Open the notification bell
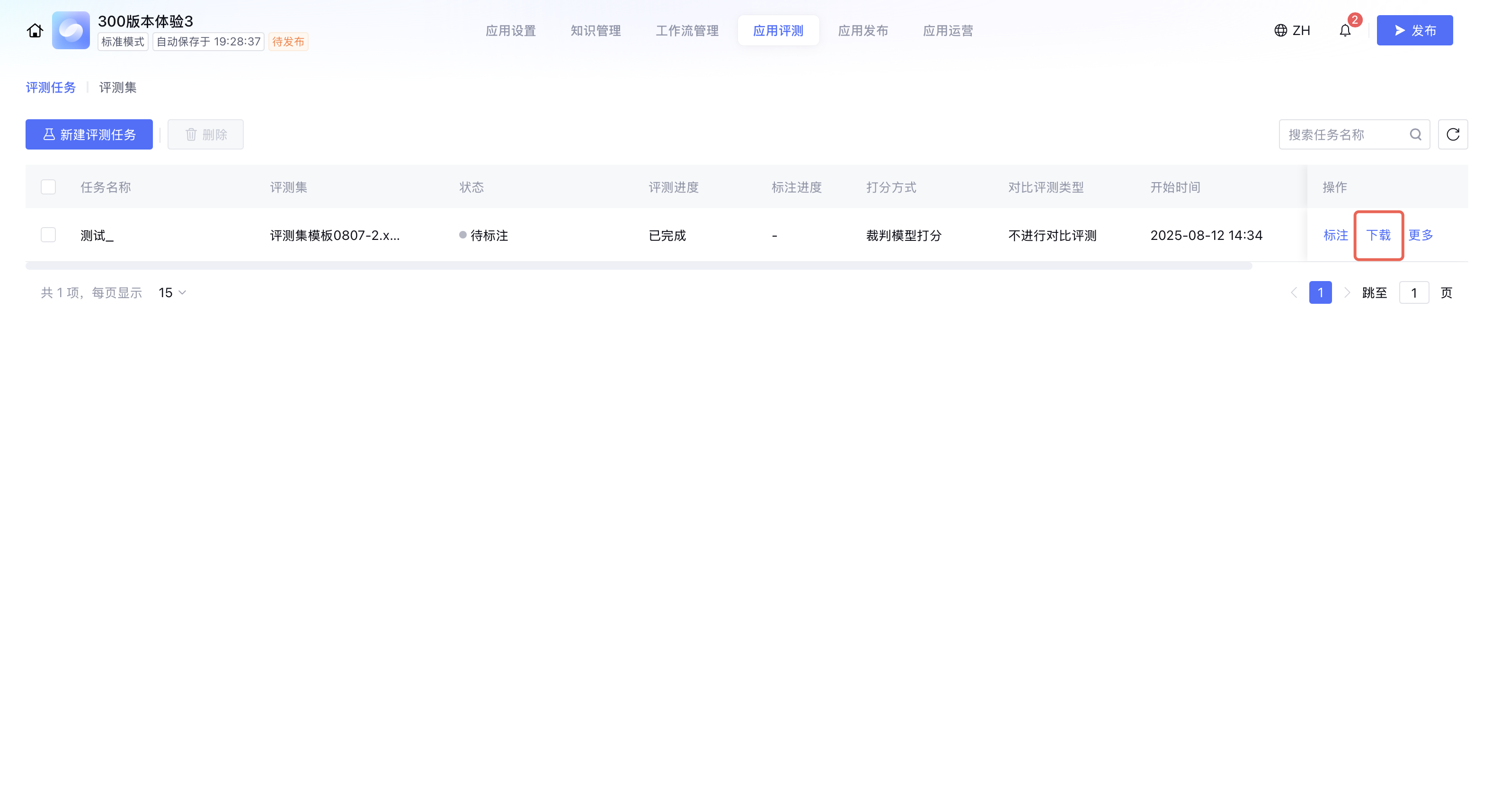1492x812 pixels. (x=1345, y=31)
